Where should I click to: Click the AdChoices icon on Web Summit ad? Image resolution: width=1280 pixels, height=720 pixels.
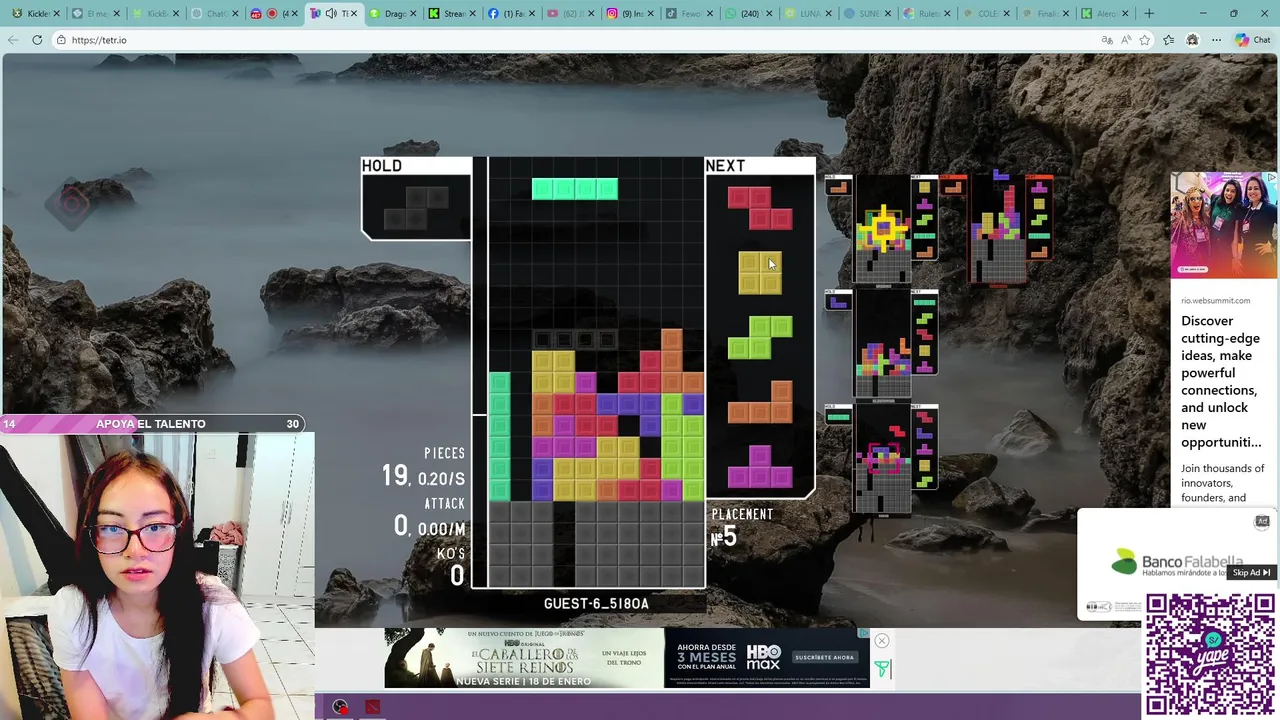pyautogui.click(x=1270, y=178)
